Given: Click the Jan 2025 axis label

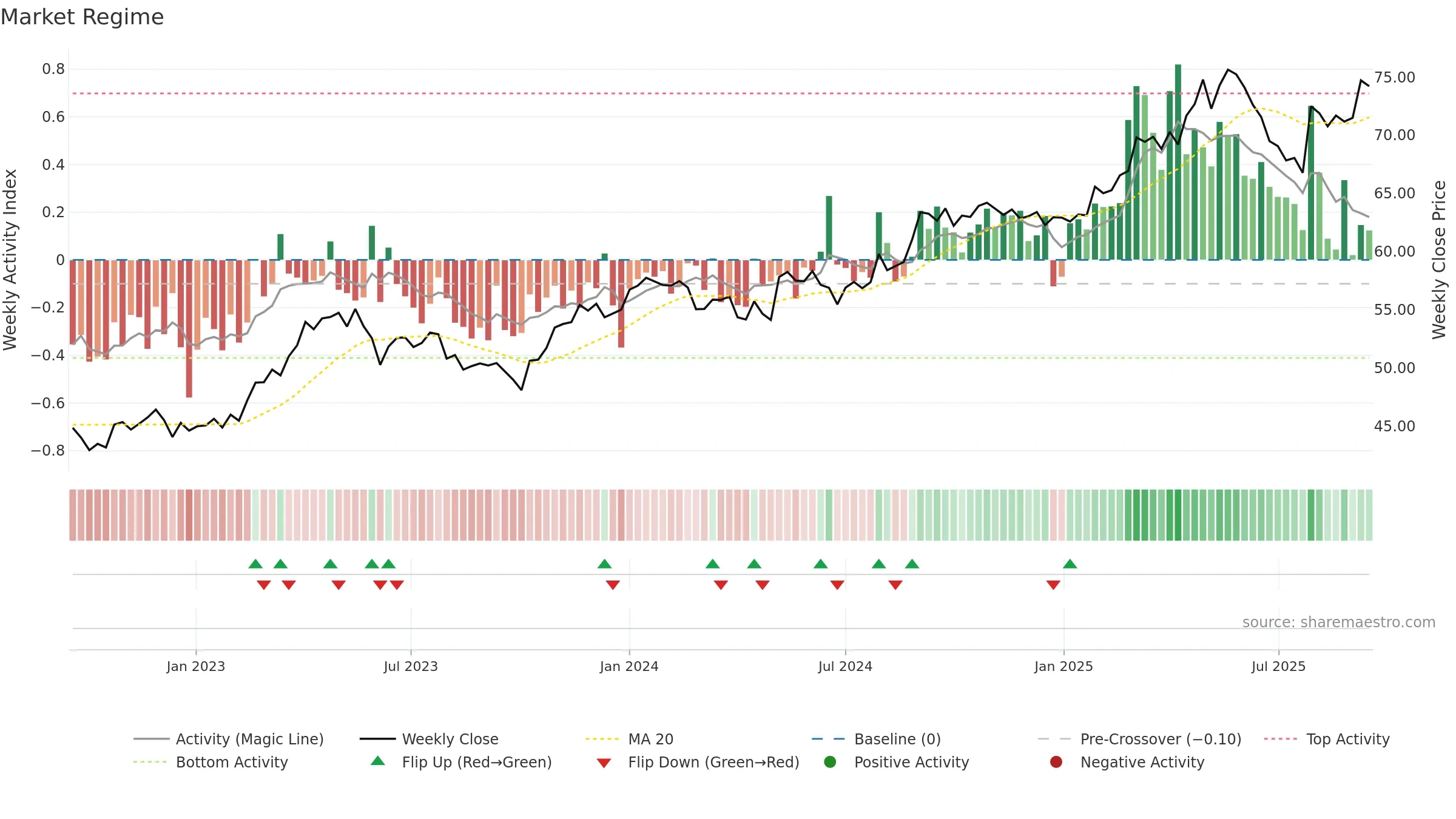Looking at the screenshot, I should tap(1063, 666).
